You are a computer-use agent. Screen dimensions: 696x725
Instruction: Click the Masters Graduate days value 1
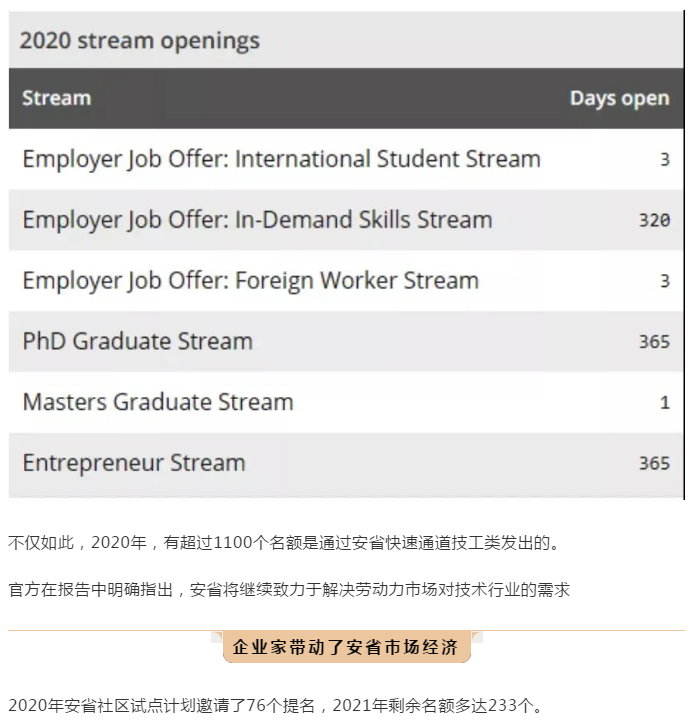click(x=665, y=402)
